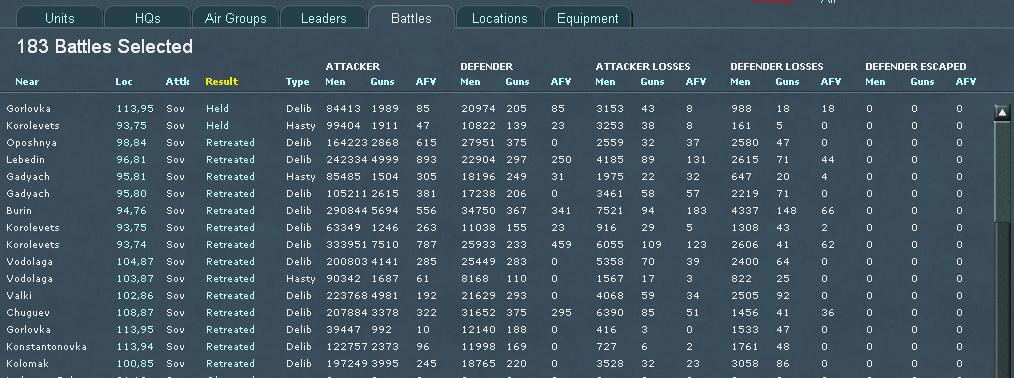Select the Lebedin battle name
The image size is (1014, 378).
(x=25, y=159)
